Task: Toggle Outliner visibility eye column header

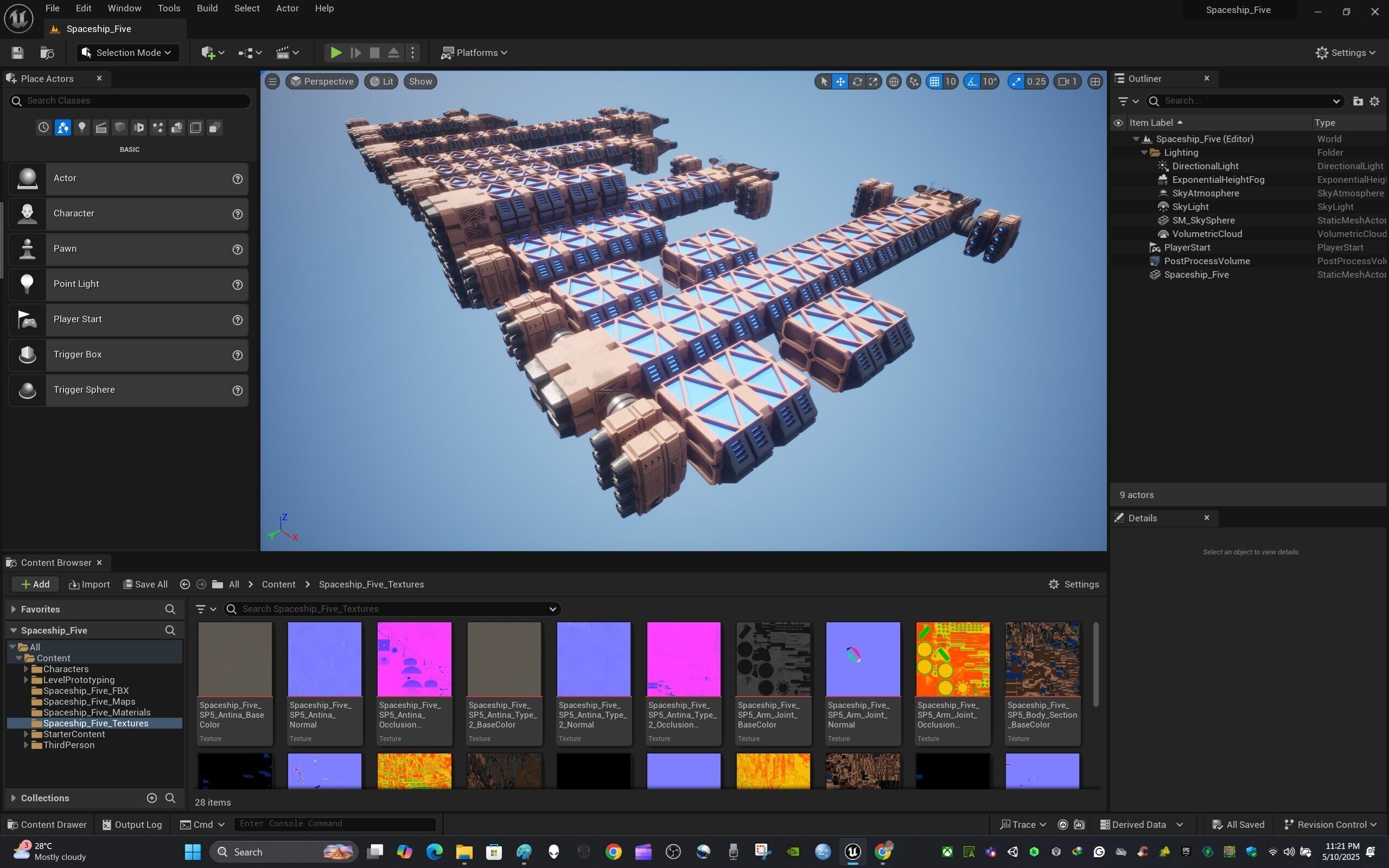Action: (1118, 123)
